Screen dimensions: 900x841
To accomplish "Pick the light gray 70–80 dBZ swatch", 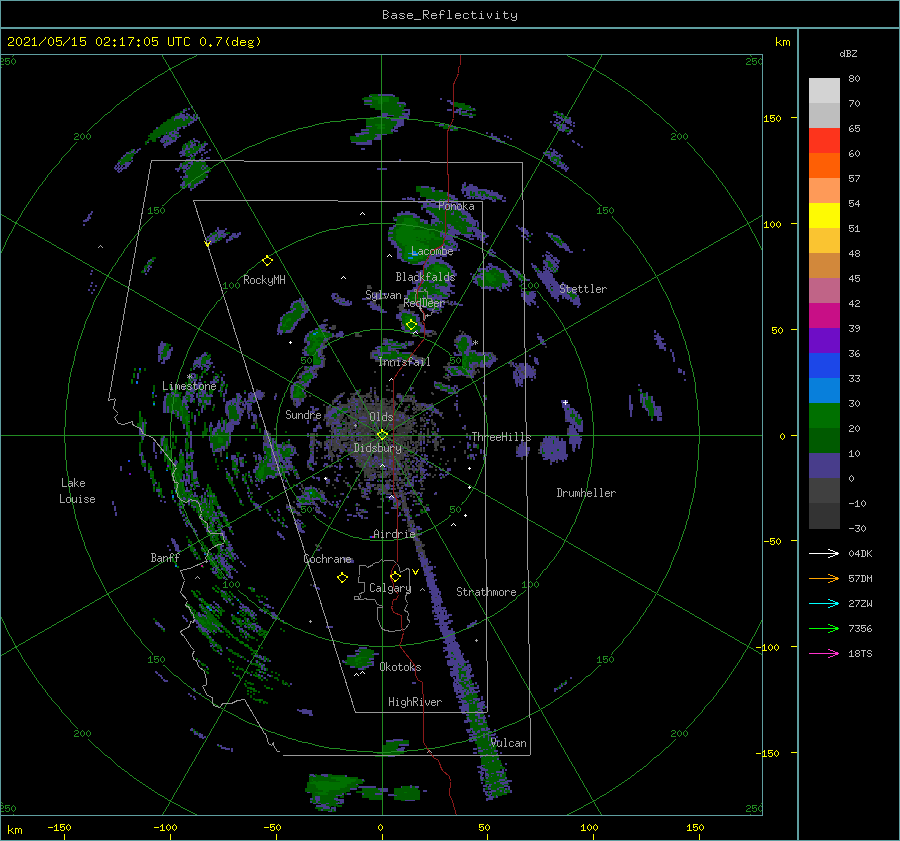I will [824, 91].
